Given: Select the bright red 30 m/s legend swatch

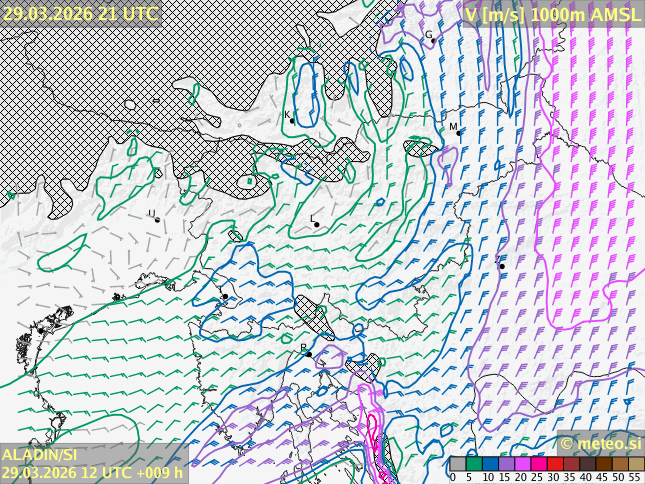Looking at the screenshot, I should click(554, 464).
